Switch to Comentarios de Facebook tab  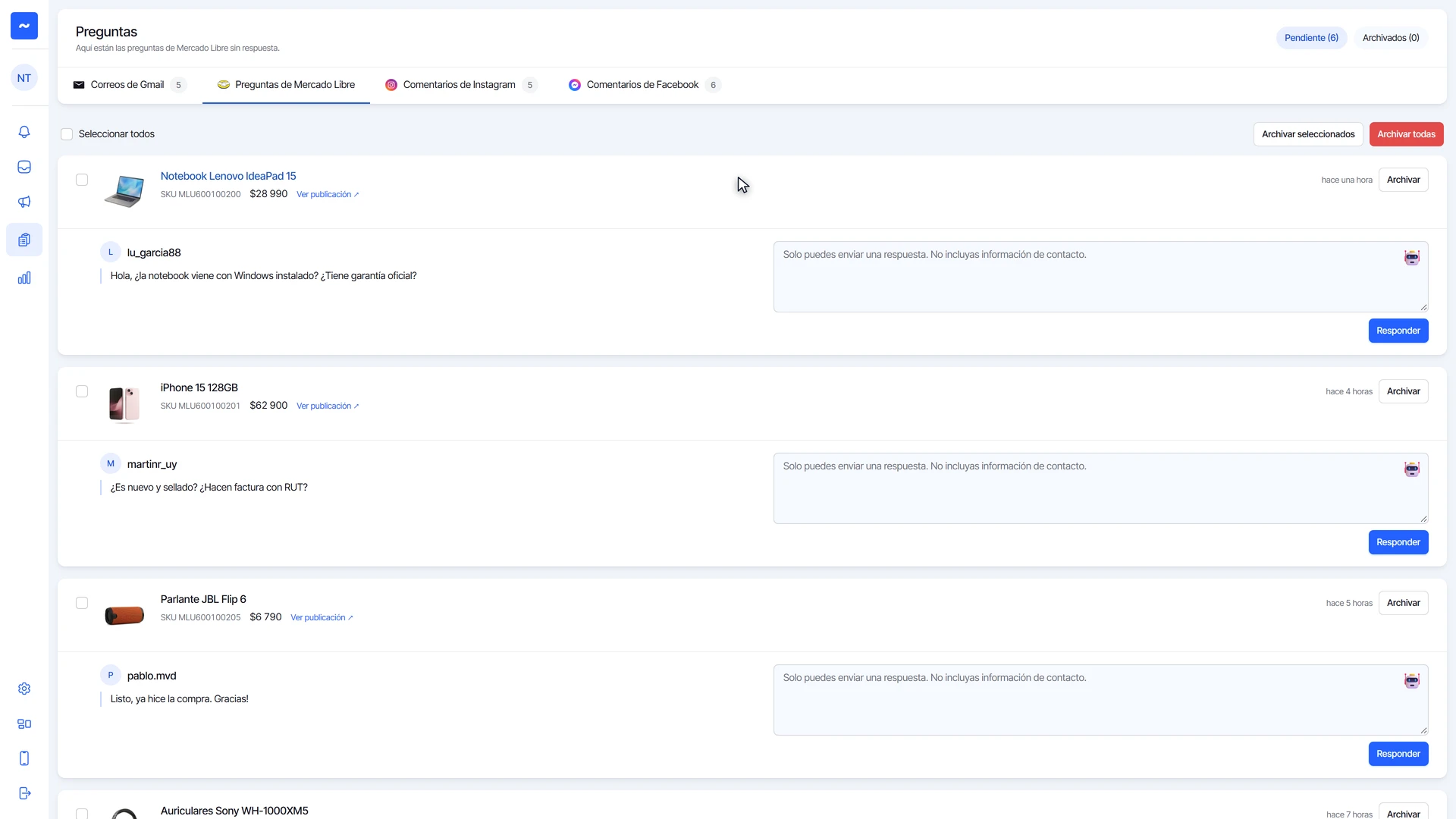point(644,85)
